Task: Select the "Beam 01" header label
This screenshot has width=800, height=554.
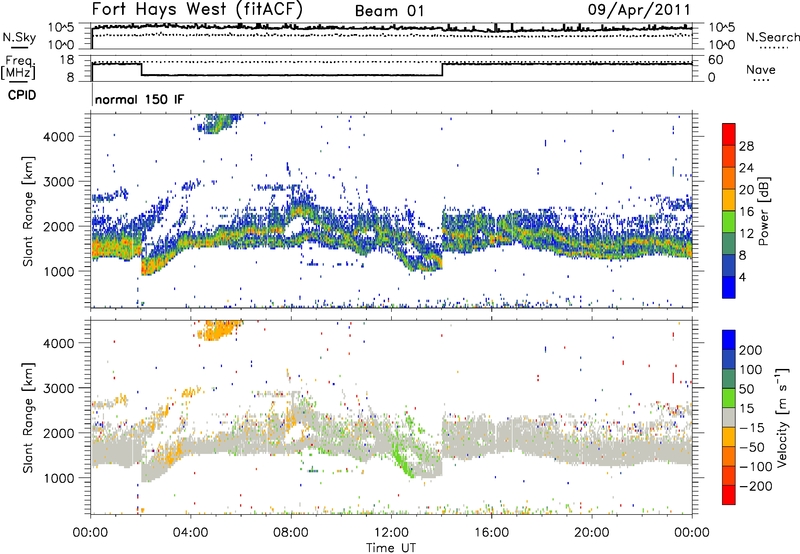Action: click(x=389, y=11)
